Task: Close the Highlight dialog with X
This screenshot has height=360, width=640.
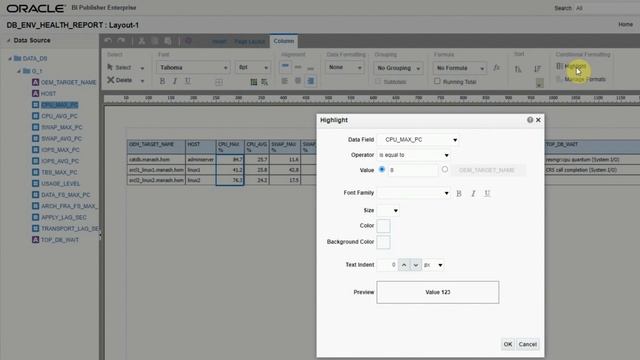Action: click(x=538, y=120)
